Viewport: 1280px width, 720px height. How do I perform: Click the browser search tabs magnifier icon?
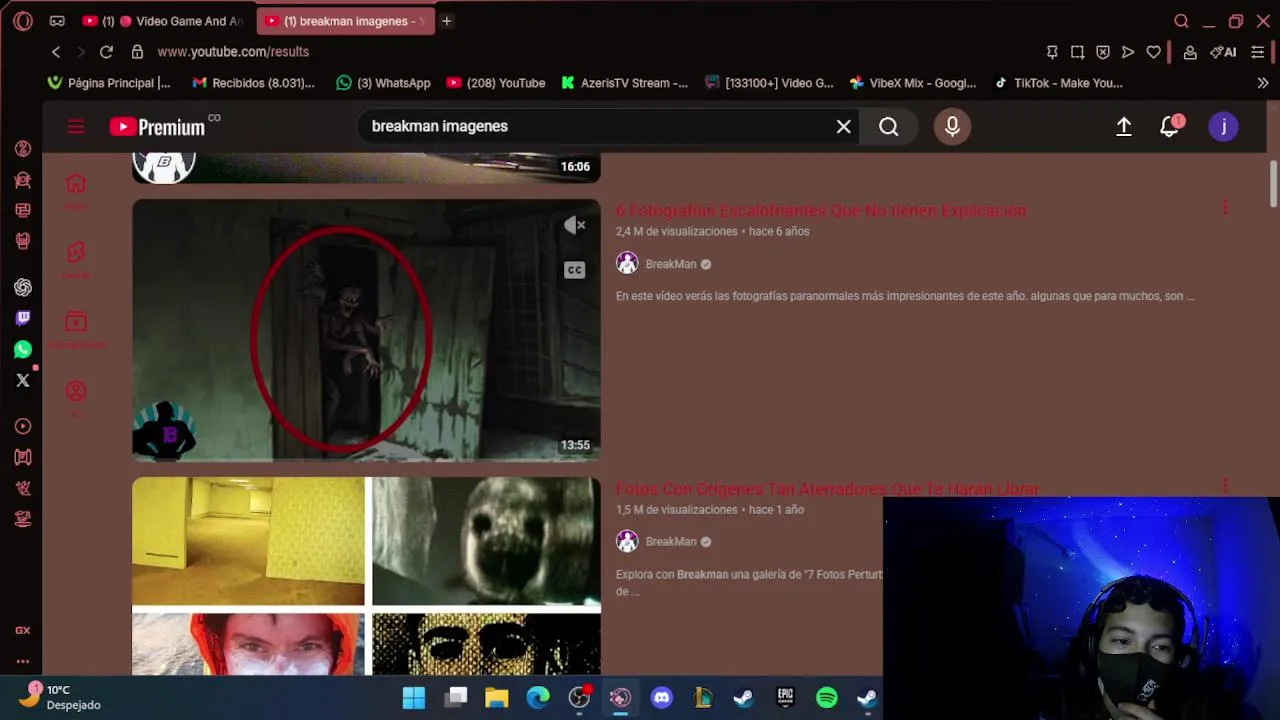pyautogui.click(x=1181, y=21)
